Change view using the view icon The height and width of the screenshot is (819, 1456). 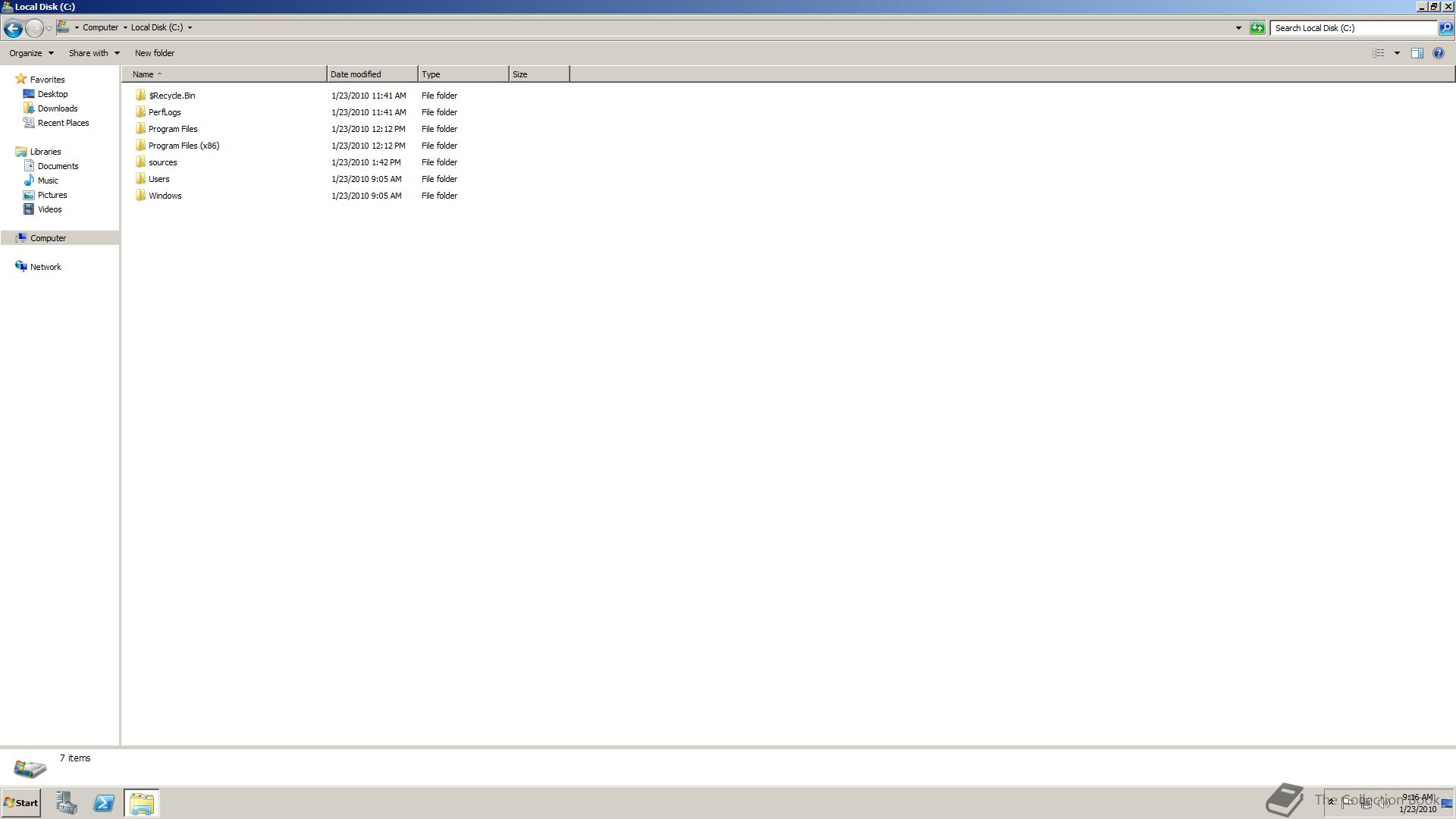click(x=1379, y=53)
